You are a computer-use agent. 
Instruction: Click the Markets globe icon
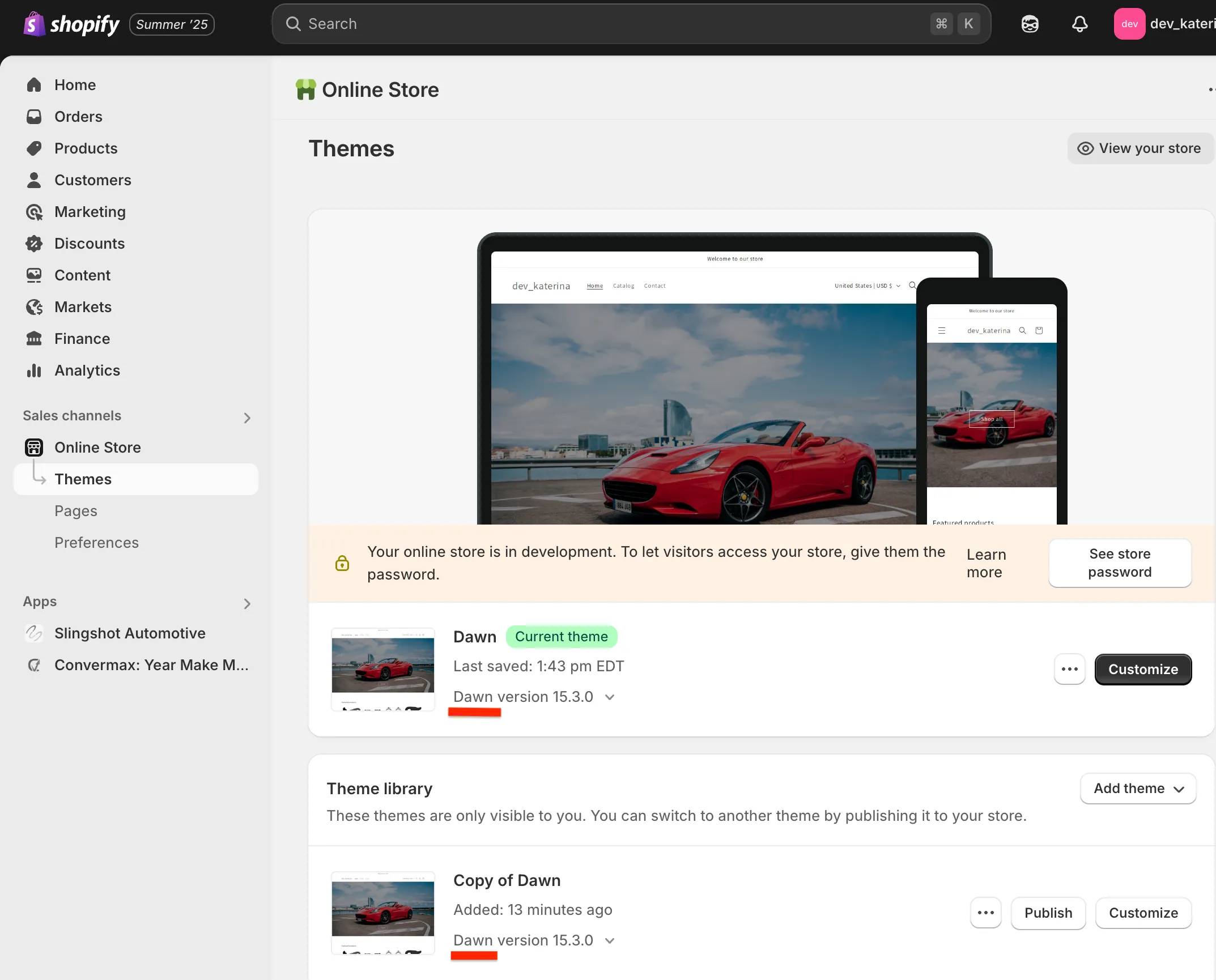[34, 307]
